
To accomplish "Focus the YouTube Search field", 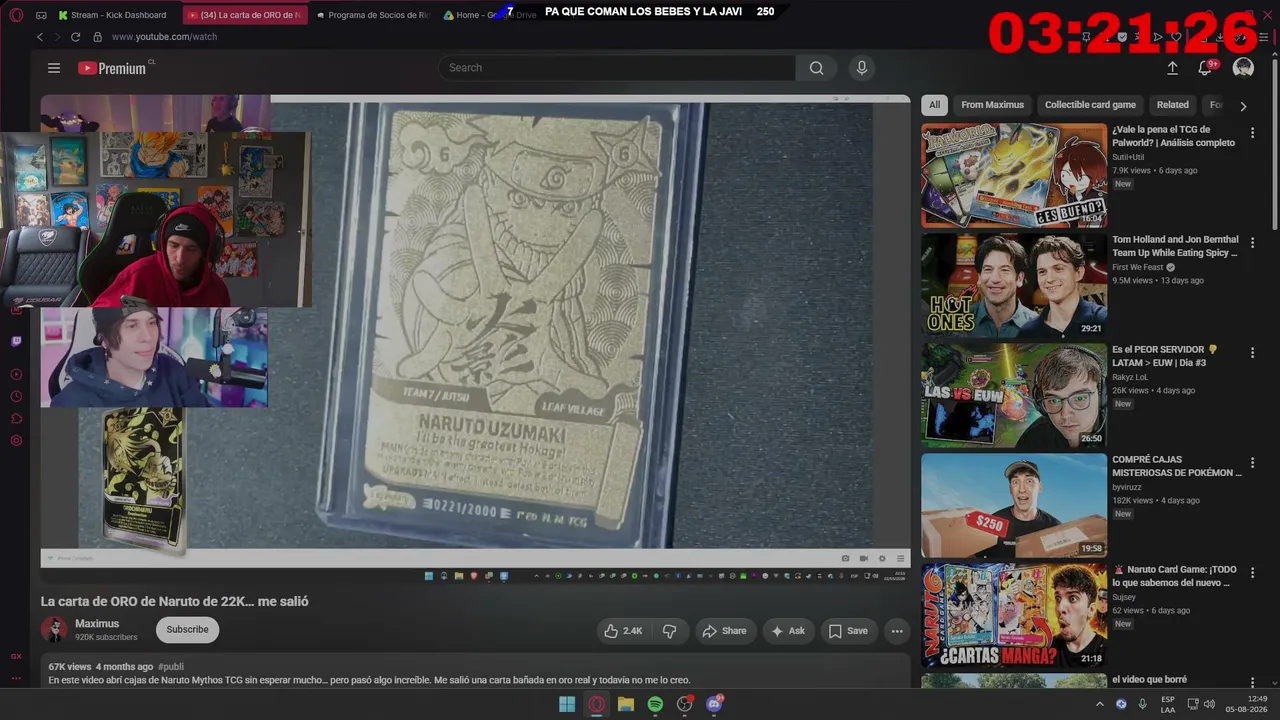I will (x=617, y=68).
